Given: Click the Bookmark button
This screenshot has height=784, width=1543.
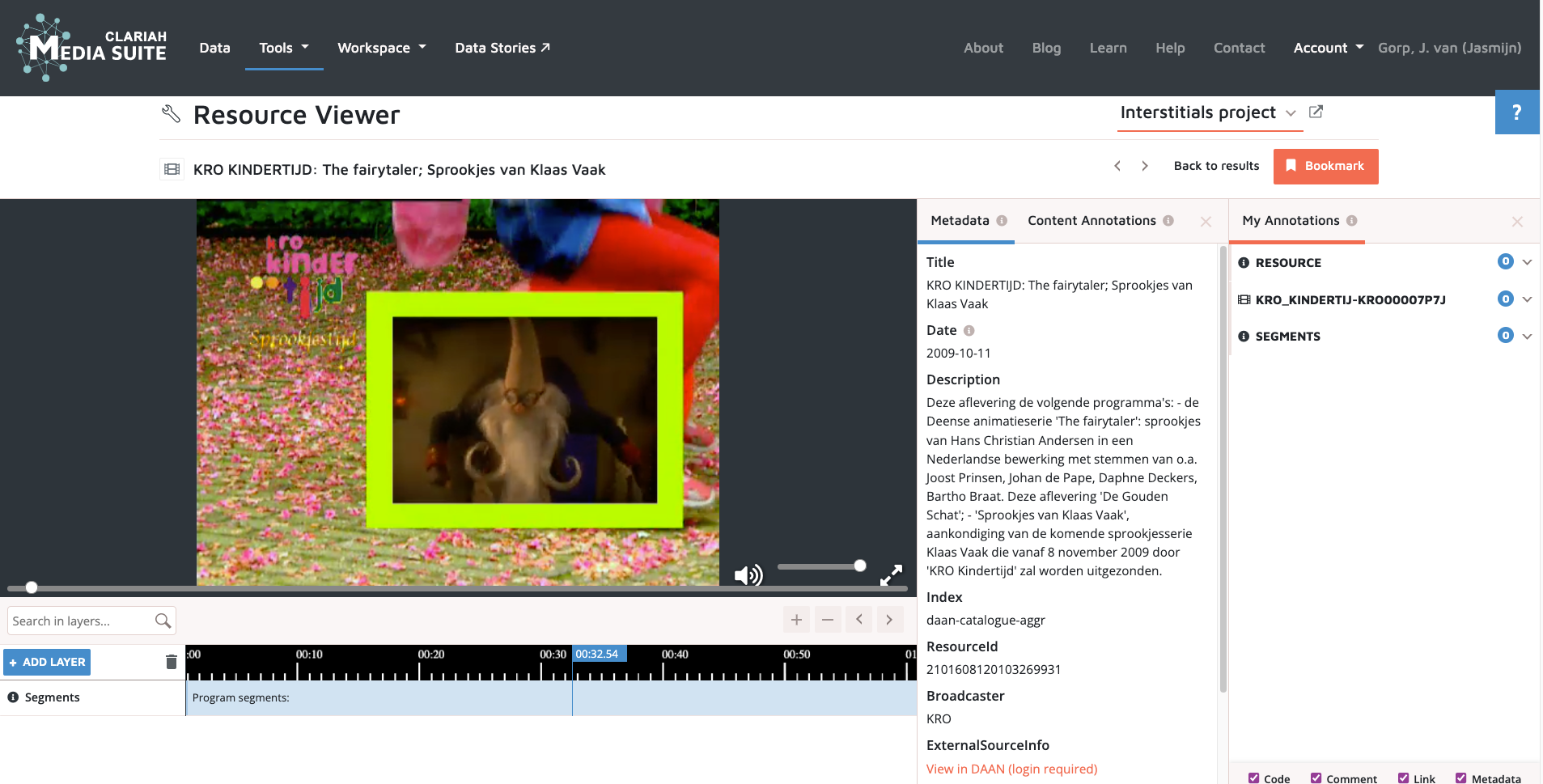Looking at the screenshot, I should (x=1325, y=166).
